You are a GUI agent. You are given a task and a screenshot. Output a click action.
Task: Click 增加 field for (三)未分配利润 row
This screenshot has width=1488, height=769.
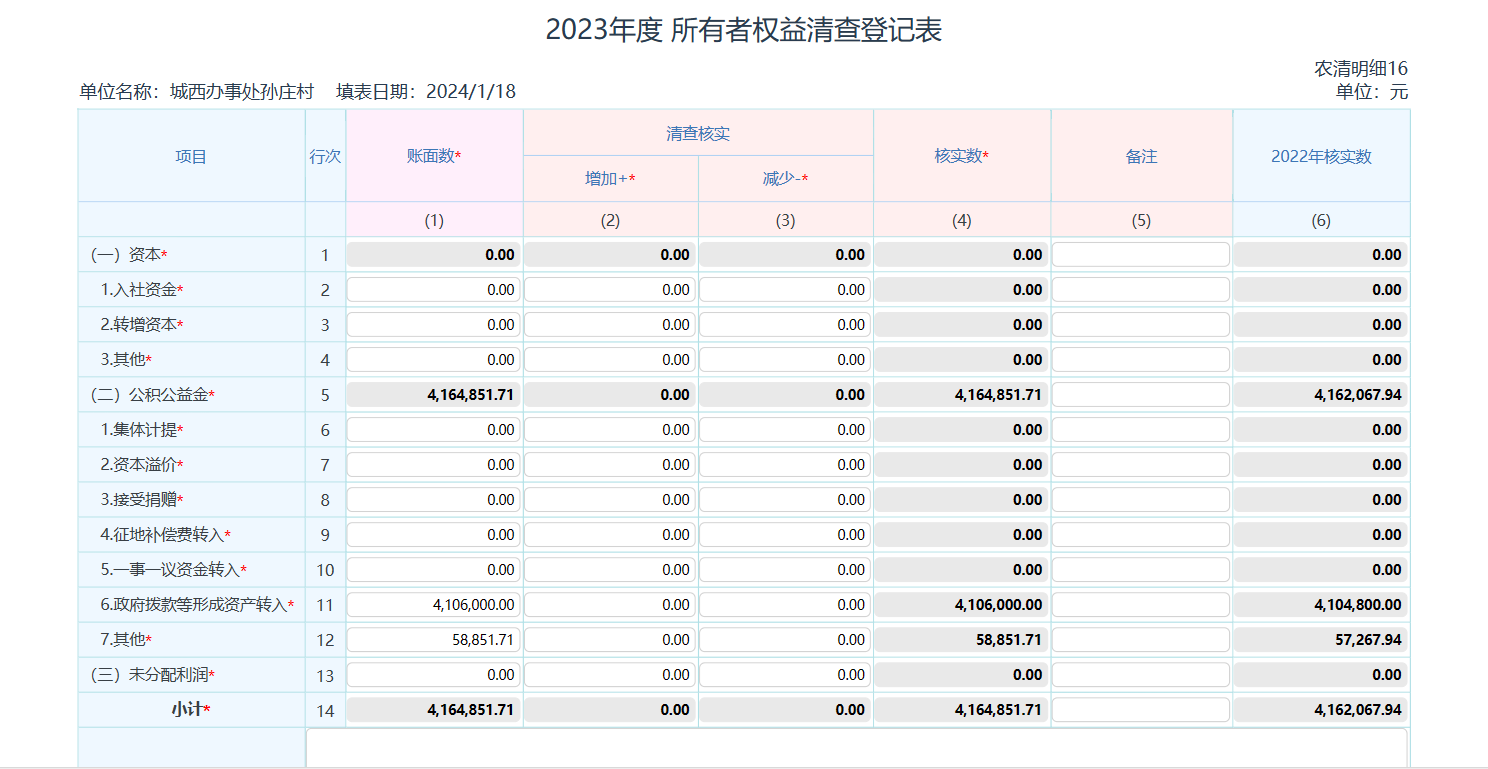610,675
